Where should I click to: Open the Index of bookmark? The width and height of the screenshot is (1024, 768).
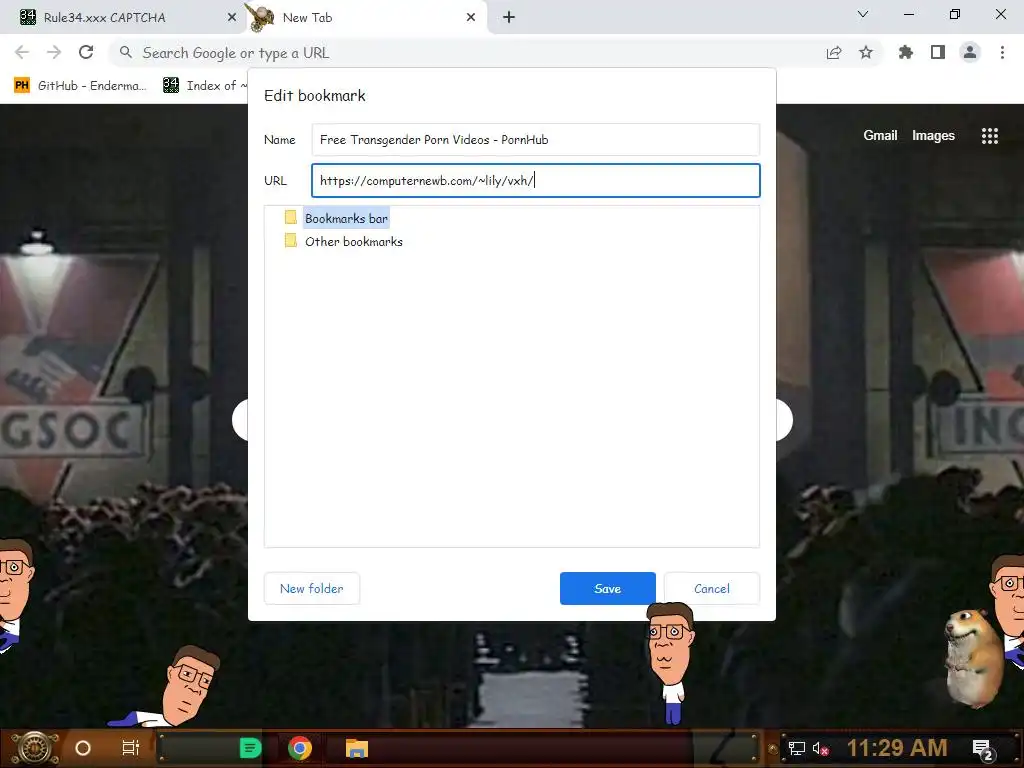[205, 86]
